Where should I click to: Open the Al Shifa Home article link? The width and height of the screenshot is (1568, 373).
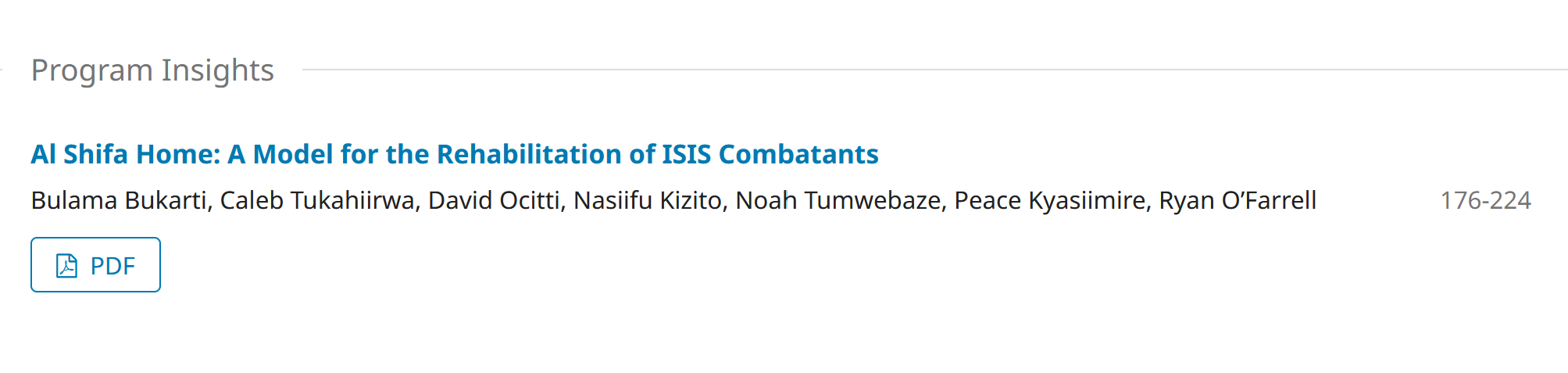click(454, 155)
